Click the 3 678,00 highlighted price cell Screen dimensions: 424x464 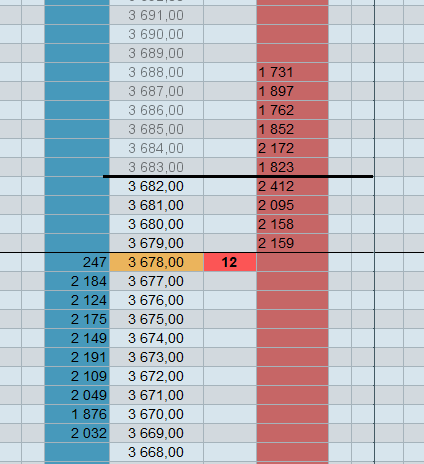[156, 262]
